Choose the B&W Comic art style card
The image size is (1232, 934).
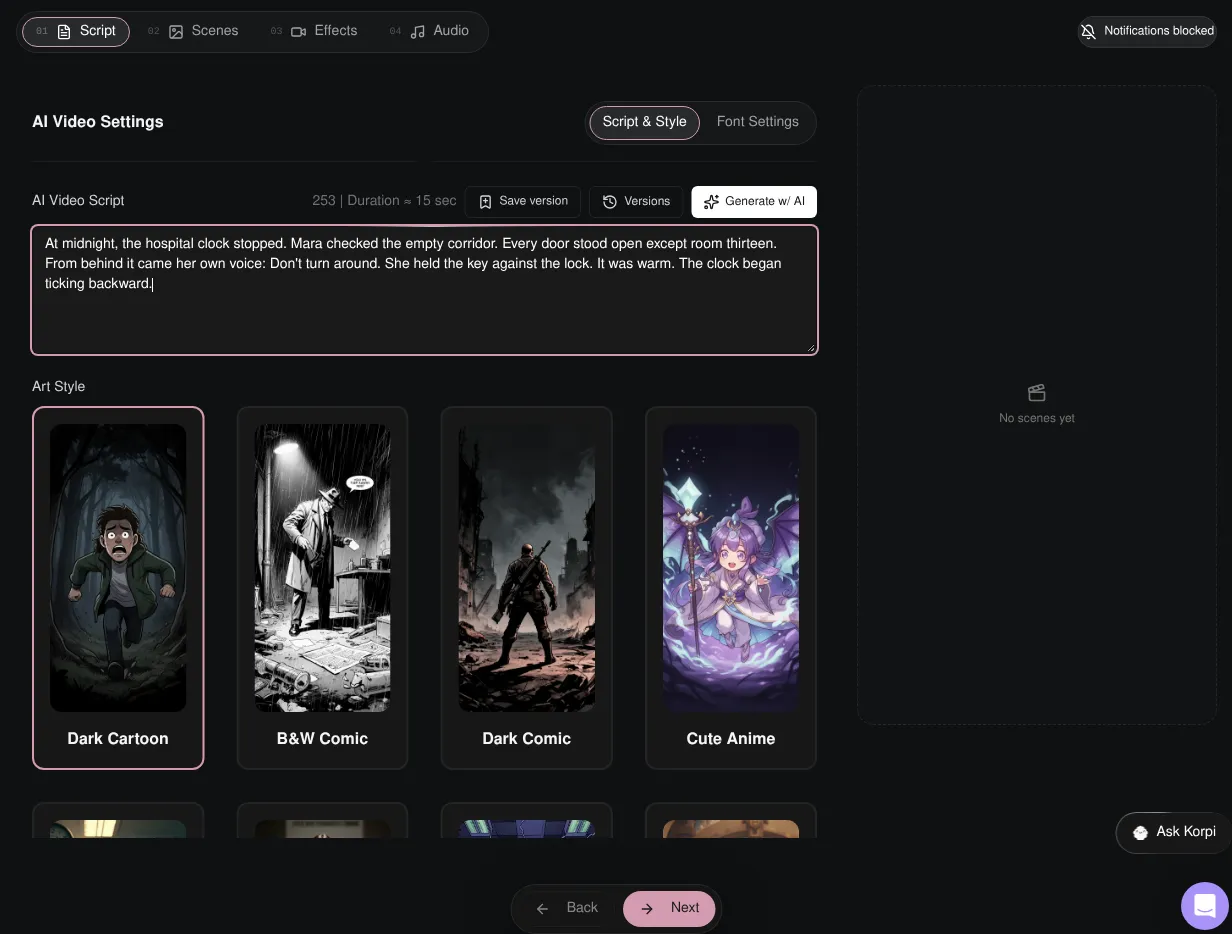(322, 588)
